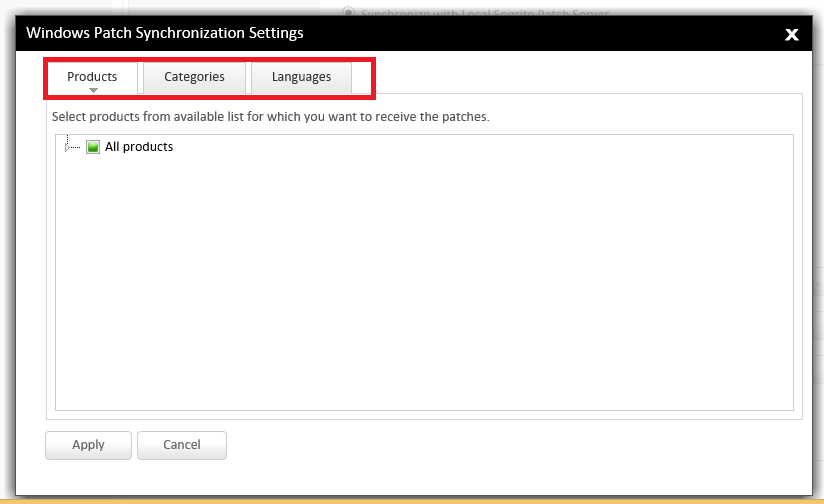
Task: Switch to the Products tab
Action: [92, 77]
